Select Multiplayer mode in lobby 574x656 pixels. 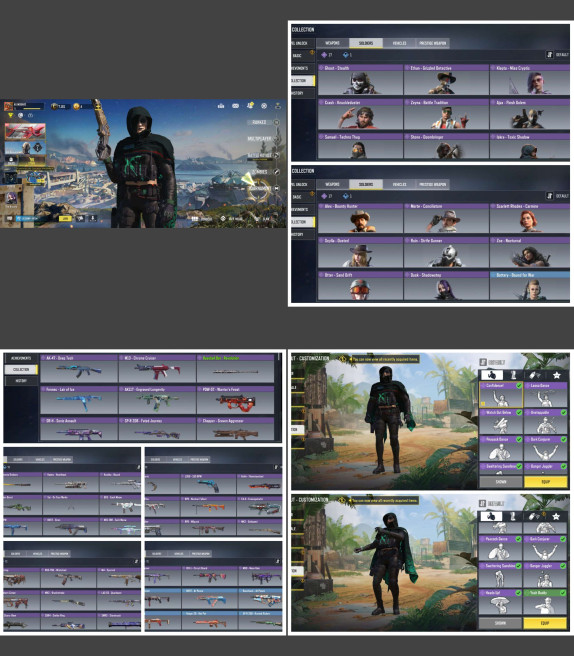(259, 138)
